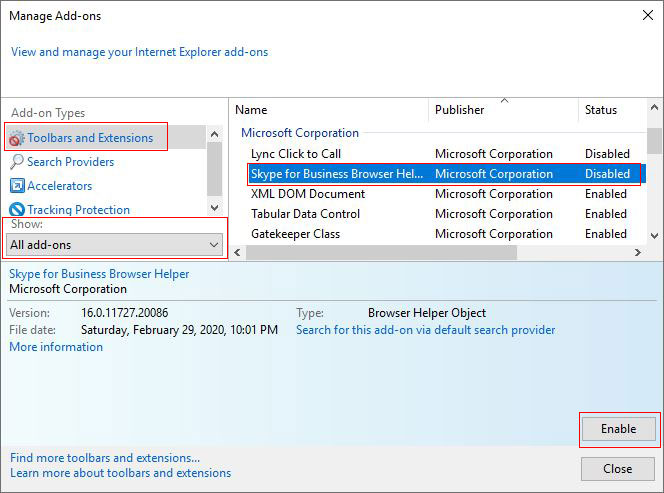Viewport: 664px width, 493px height.
Task: Select Skype for Business Browser Helper row
Action: (447, 174)
